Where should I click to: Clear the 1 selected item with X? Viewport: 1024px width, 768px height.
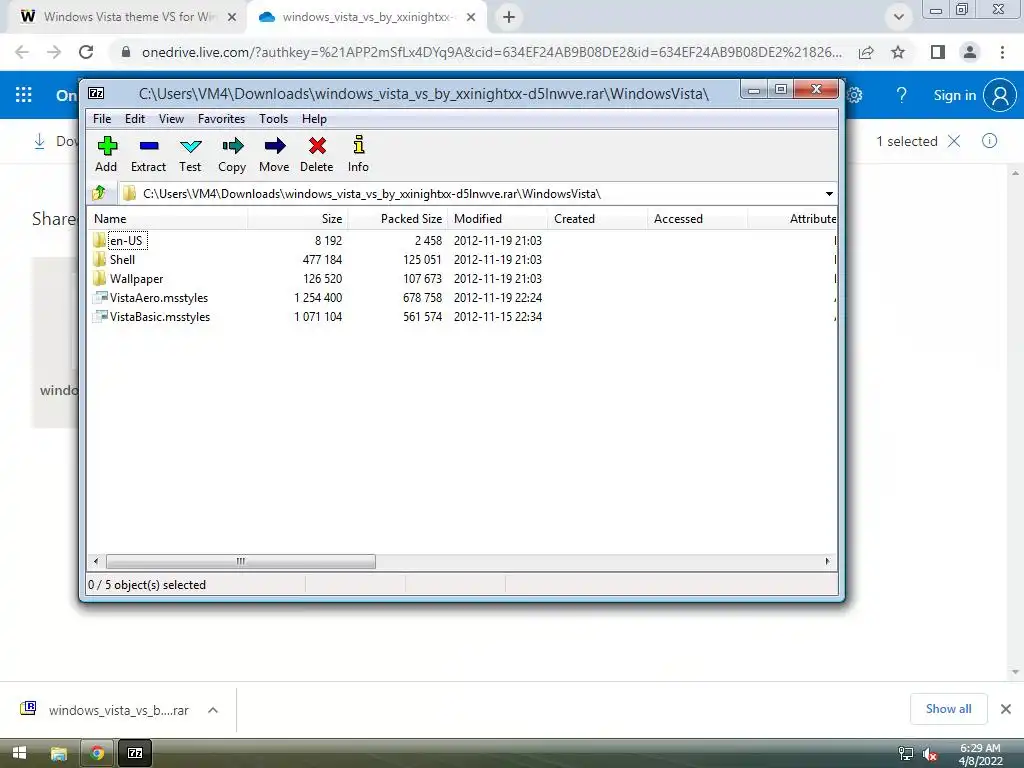coord(954,141)
